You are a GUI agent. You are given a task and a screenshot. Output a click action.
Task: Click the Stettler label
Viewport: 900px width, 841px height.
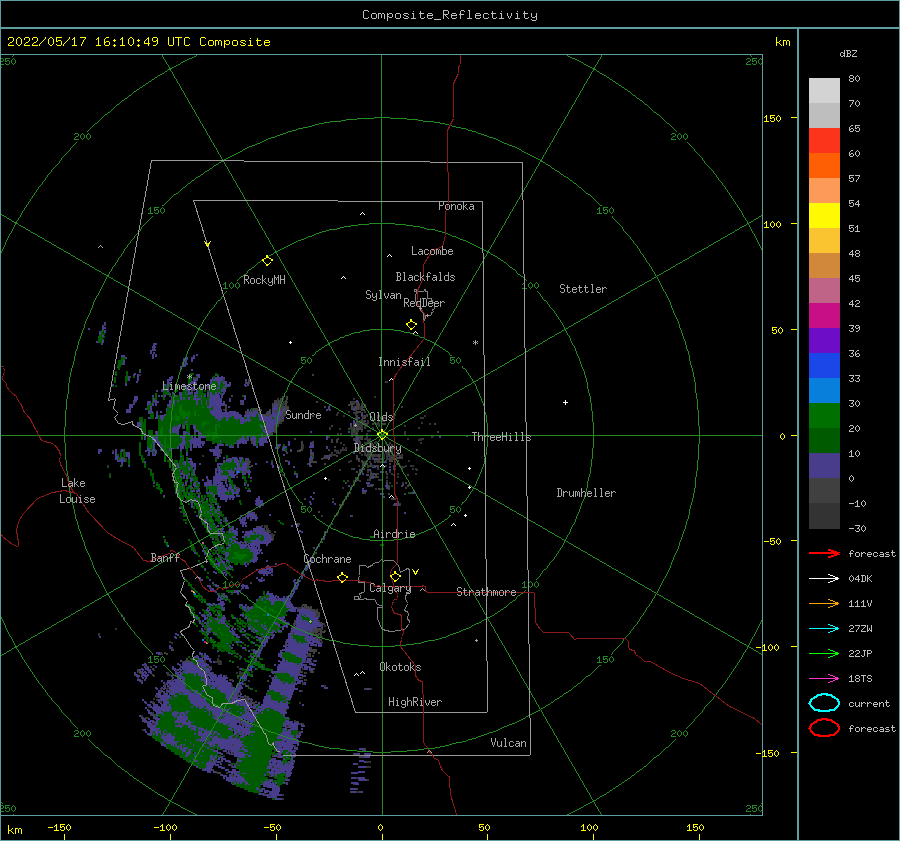pos(583,289)
